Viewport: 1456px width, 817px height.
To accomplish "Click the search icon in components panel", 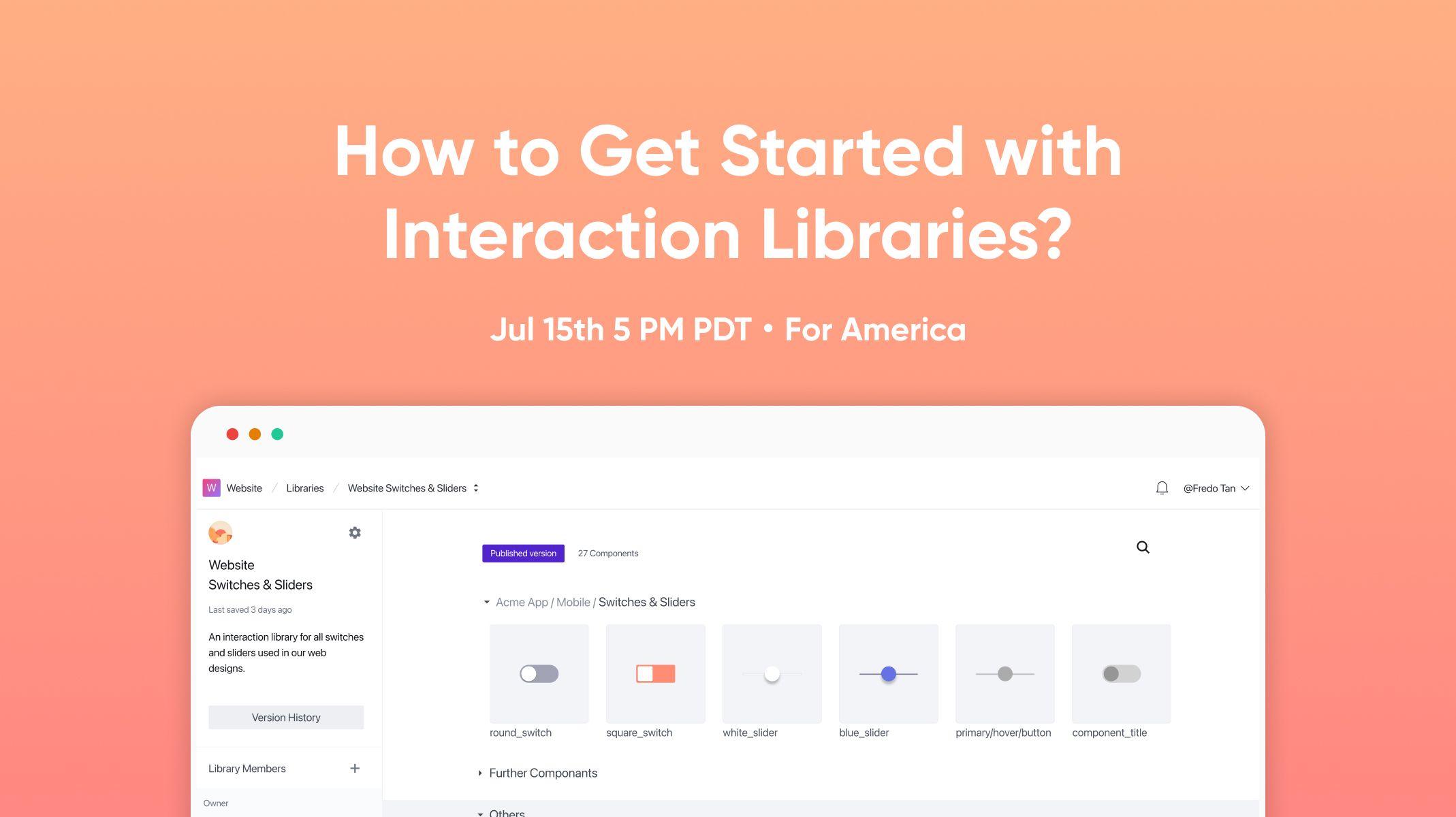I will [1142, 547].
